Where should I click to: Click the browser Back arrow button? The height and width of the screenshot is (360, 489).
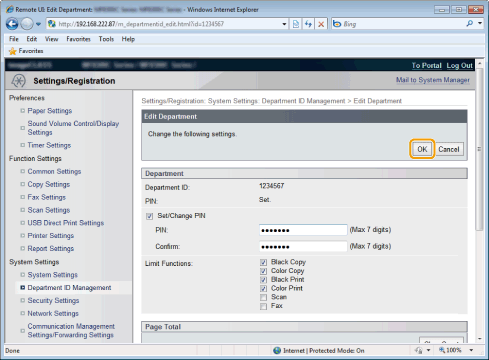(12, 24)
